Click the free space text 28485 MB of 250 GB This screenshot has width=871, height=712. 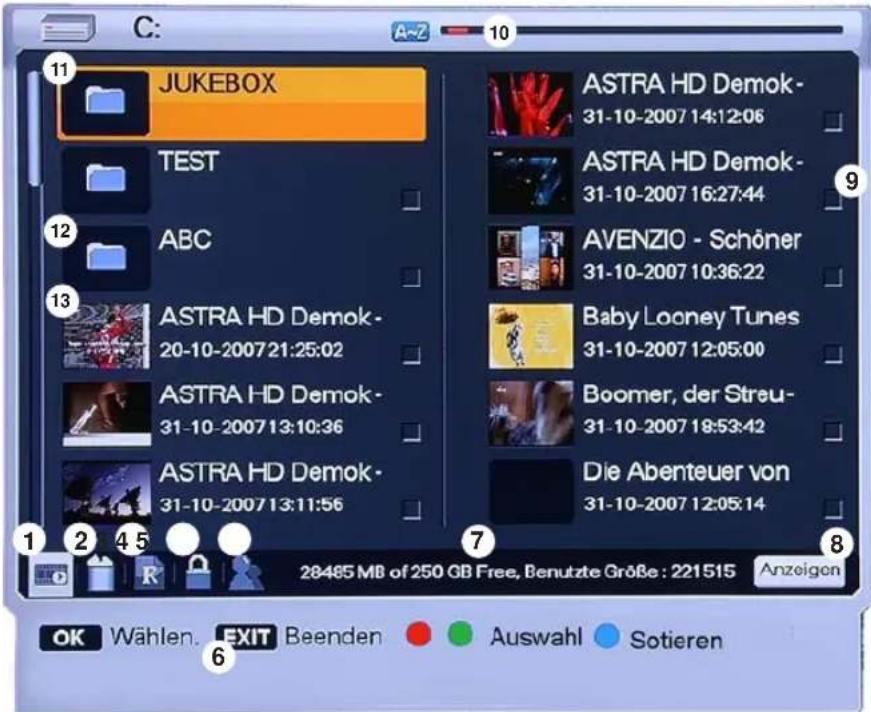(x=409, y=571)
